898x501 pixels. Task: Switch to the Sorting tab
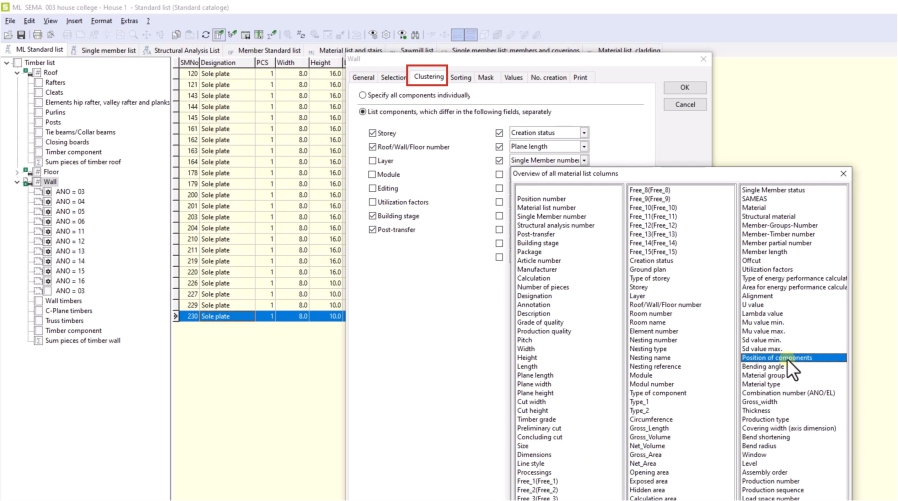(460, 77)
